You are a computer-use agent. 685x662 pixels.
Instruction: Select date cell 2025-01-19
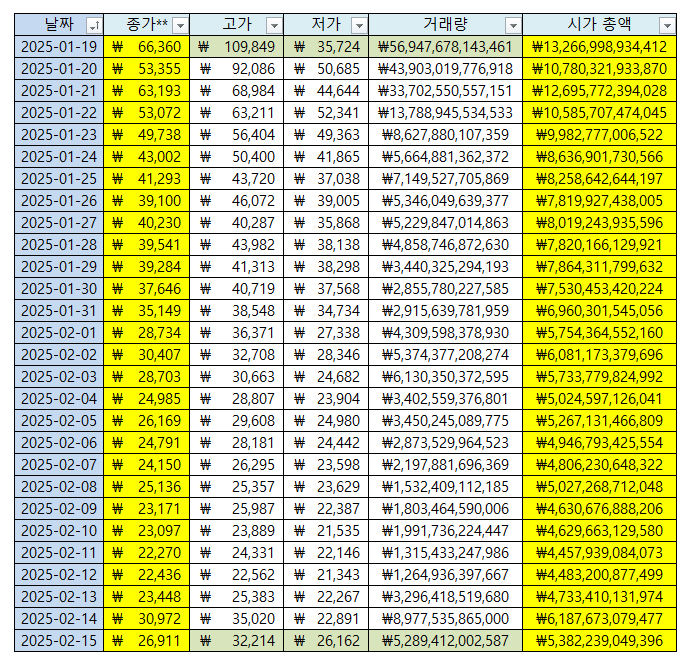point(59,47)
